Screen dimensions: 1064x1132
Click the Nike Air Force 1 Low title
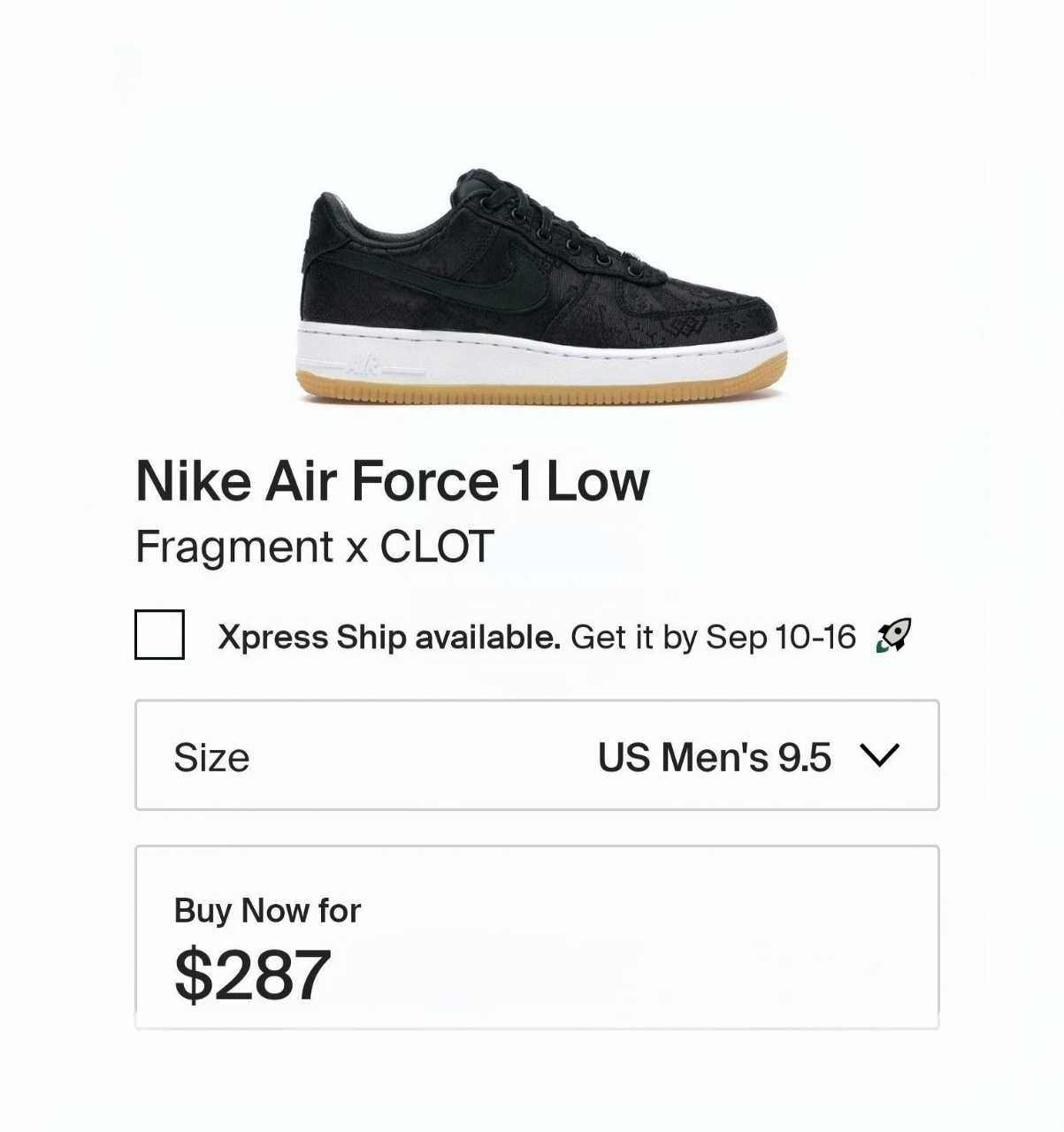click(393, 482)
